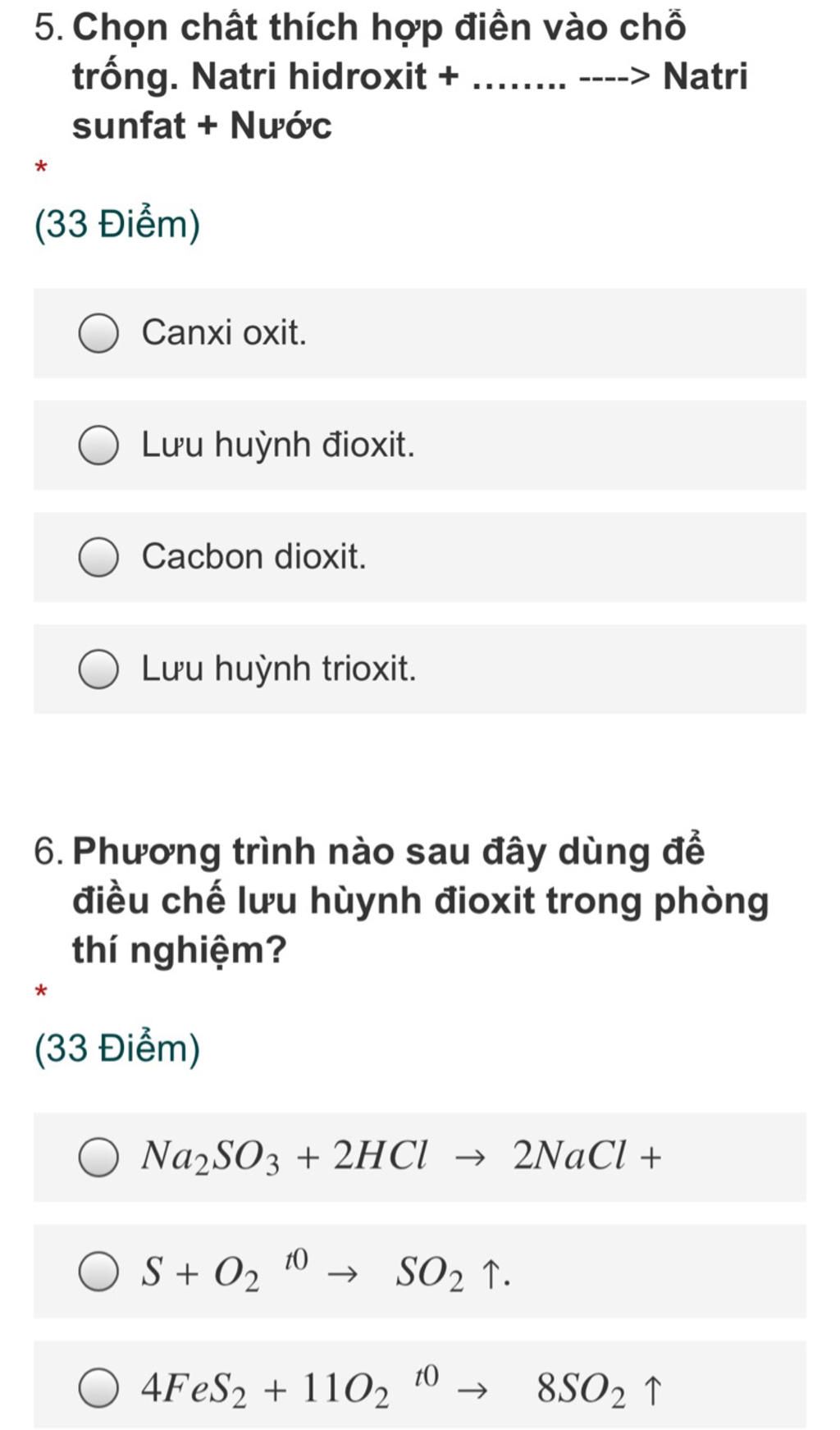Mark the Lưu huỳnh trioxit radio button

coord(98,669)
